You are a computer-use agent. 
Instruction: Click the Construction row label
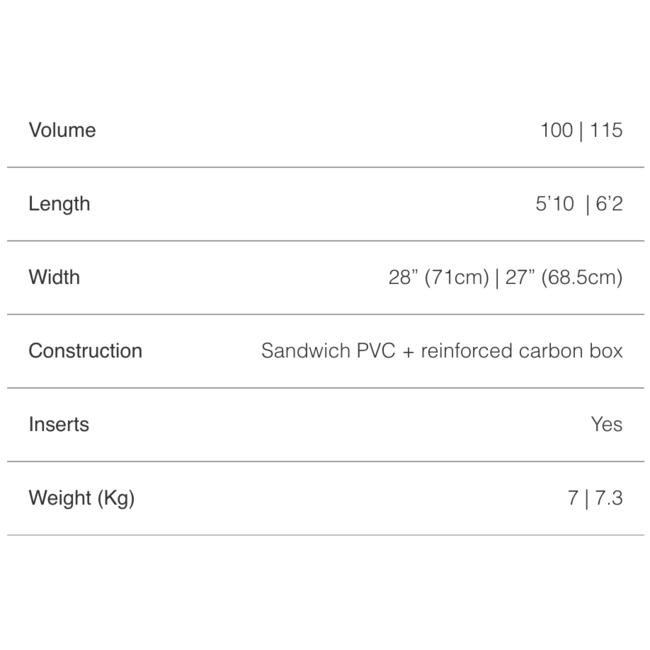[85, 351]
